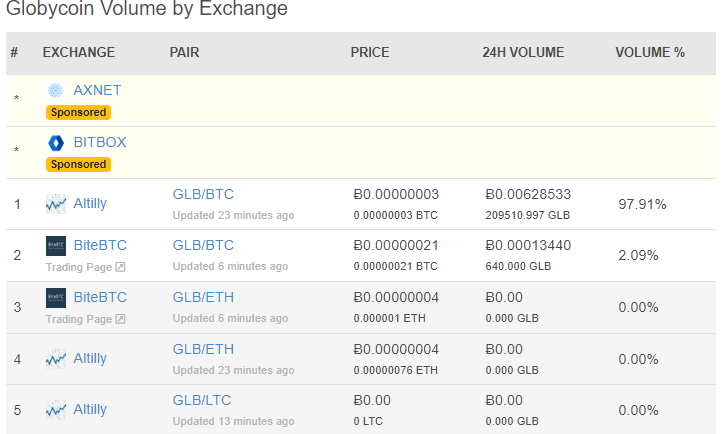Click the external-link icon in row 3 Trading Page
This screenshot has width=723, height=434.
pos(120,319)
